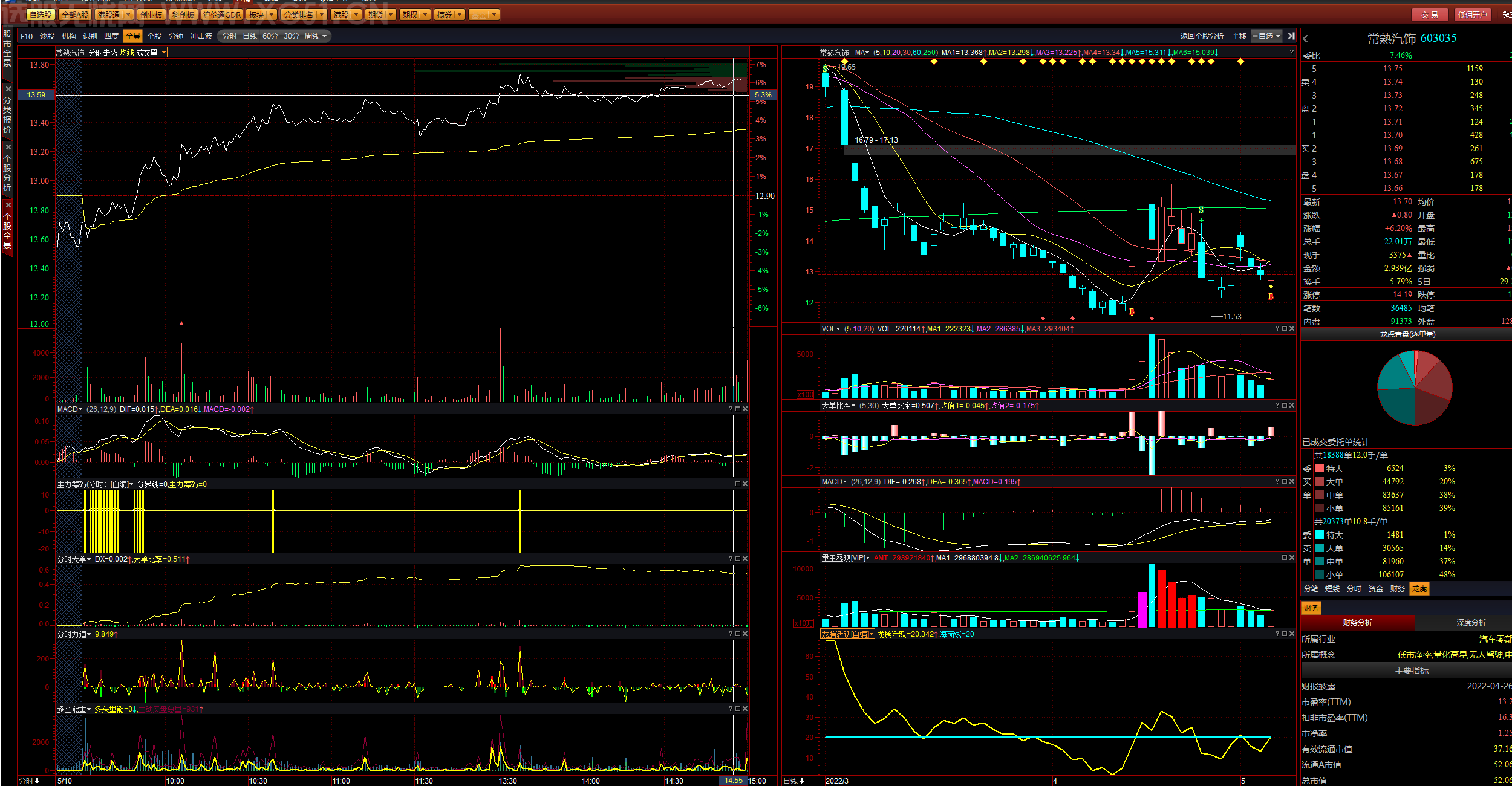Screen dimensions: 1512x786
Task: Open the 资金 tab
Action: click(x=1376, y=589)
